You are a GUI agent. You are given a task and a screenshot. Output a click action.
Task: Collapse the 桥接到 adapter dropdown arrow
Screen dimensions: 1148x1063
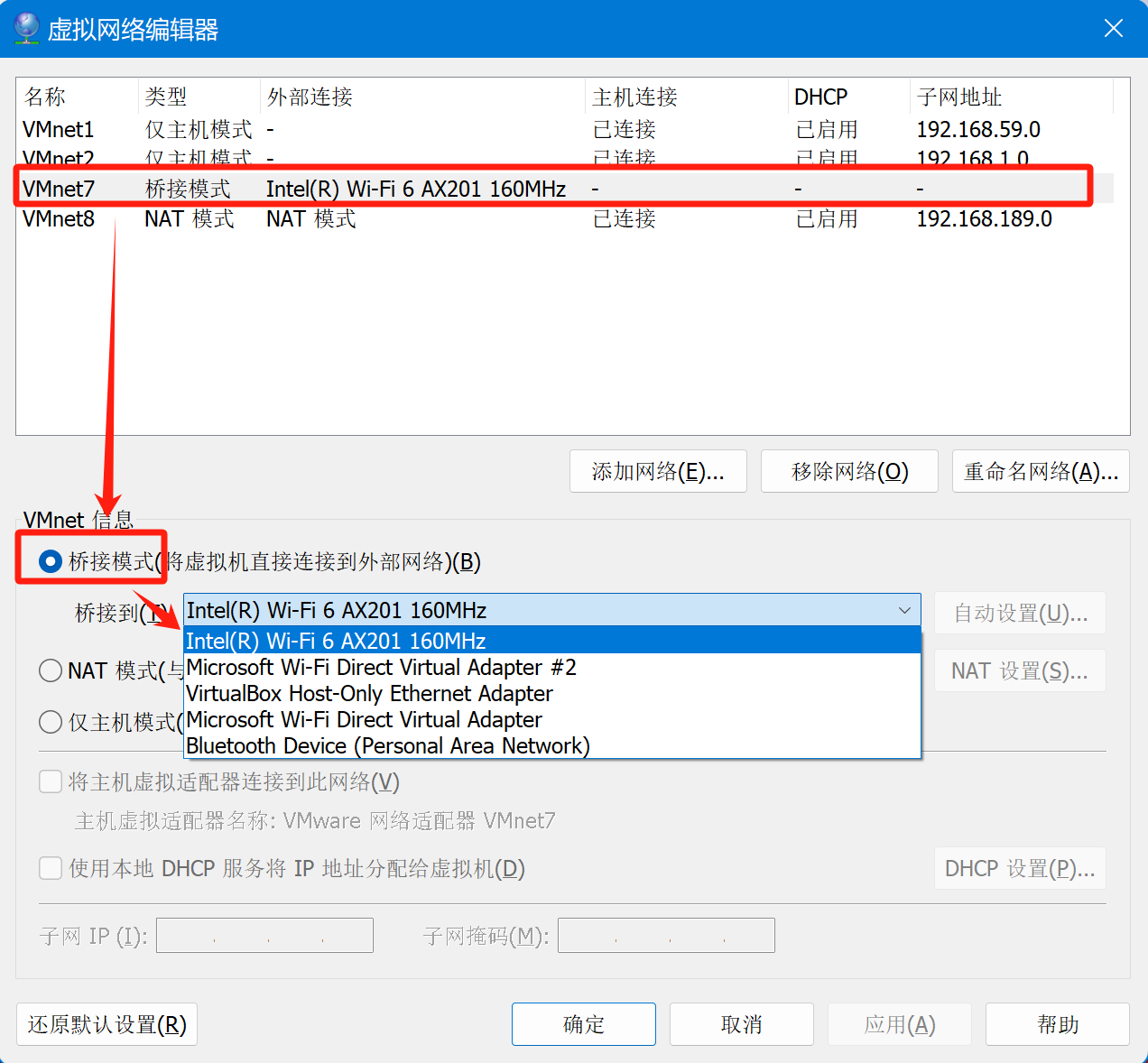(904, 611)
